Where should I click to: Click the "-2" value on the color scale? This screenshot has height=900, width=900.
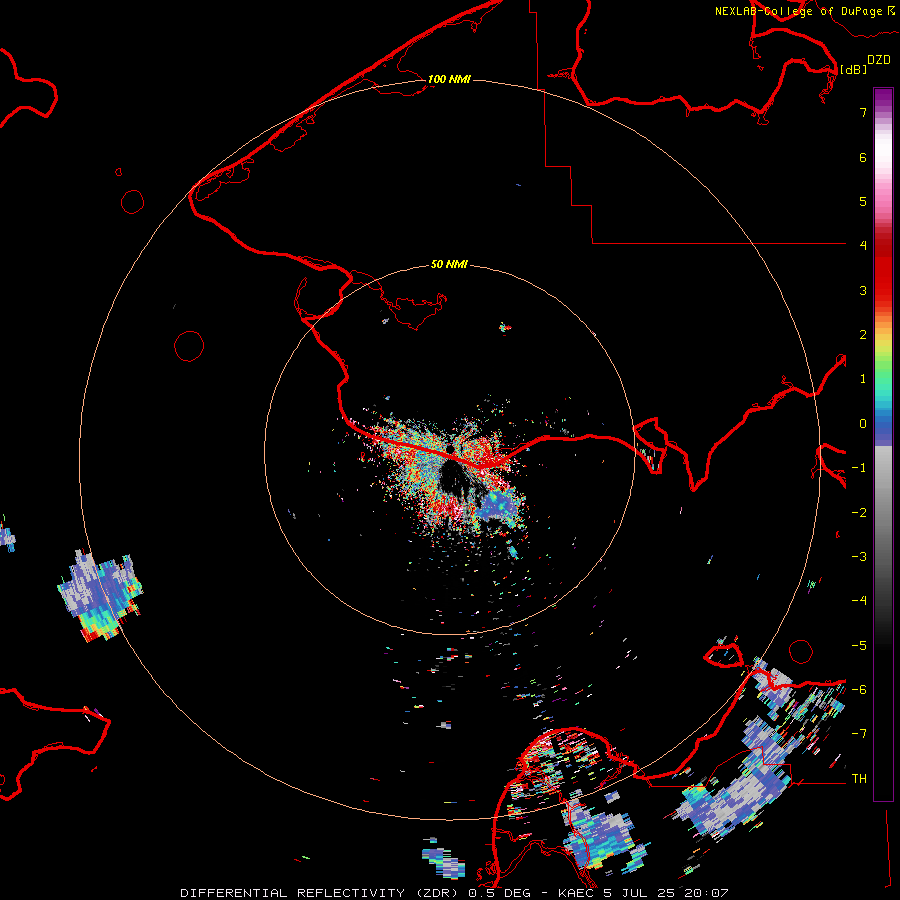point(859,513)
